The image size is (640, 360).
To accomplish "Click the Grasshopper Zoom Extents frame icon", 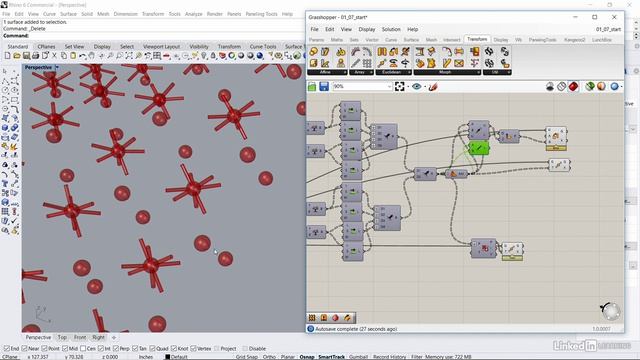I will (x=400, y=87).
